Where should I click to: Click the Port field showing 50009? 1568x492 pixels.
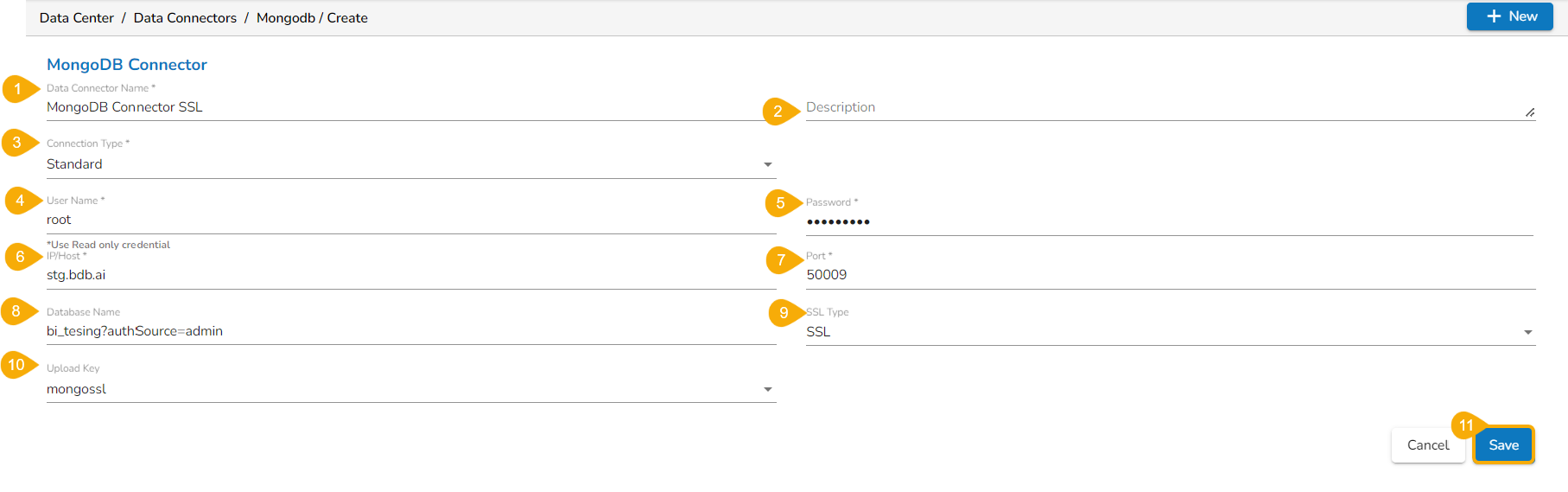click(1170, 275)
